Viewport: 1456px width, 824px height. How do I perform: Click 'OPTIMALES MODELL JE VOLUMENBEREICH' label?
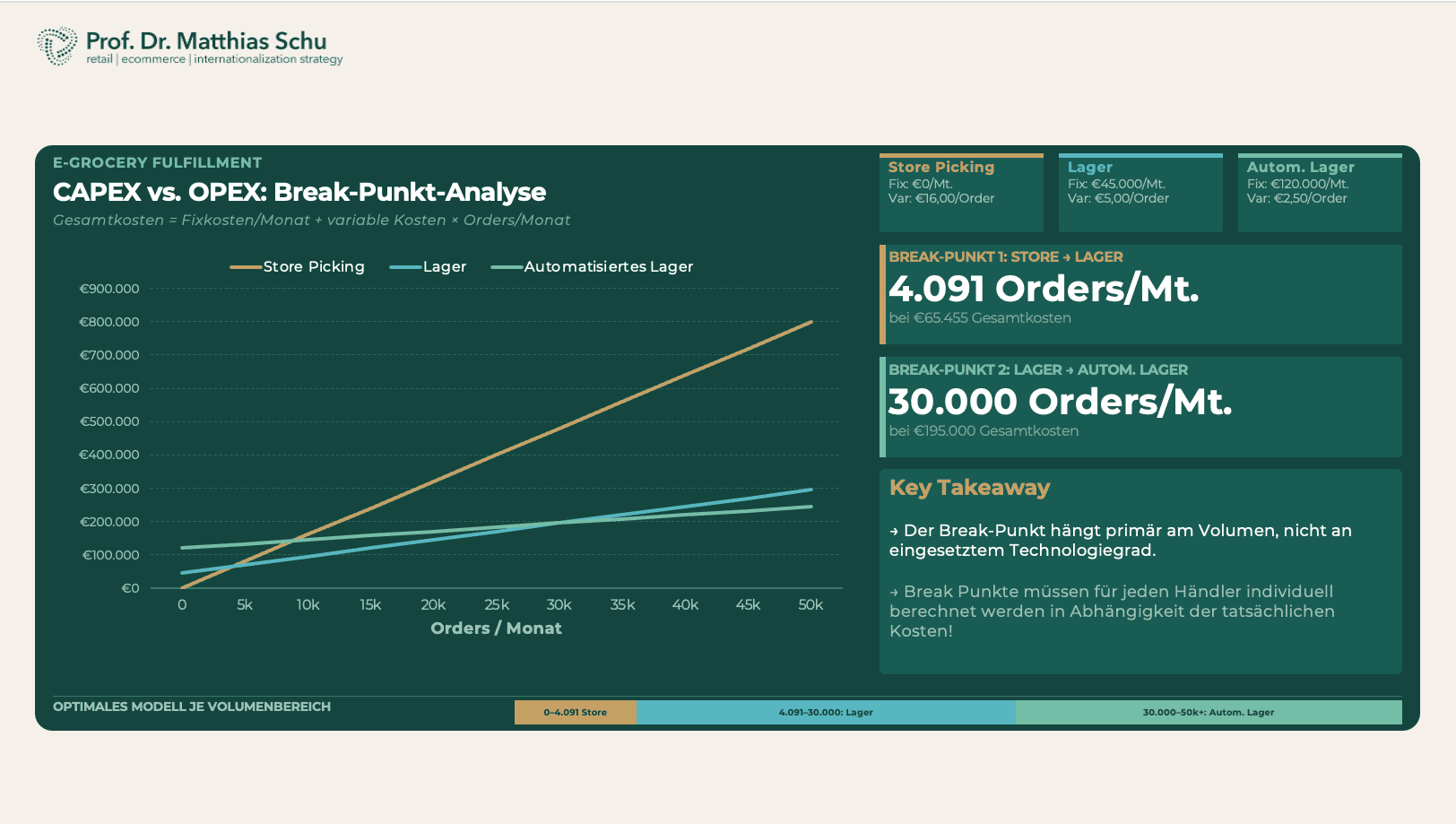pos(192,707)
